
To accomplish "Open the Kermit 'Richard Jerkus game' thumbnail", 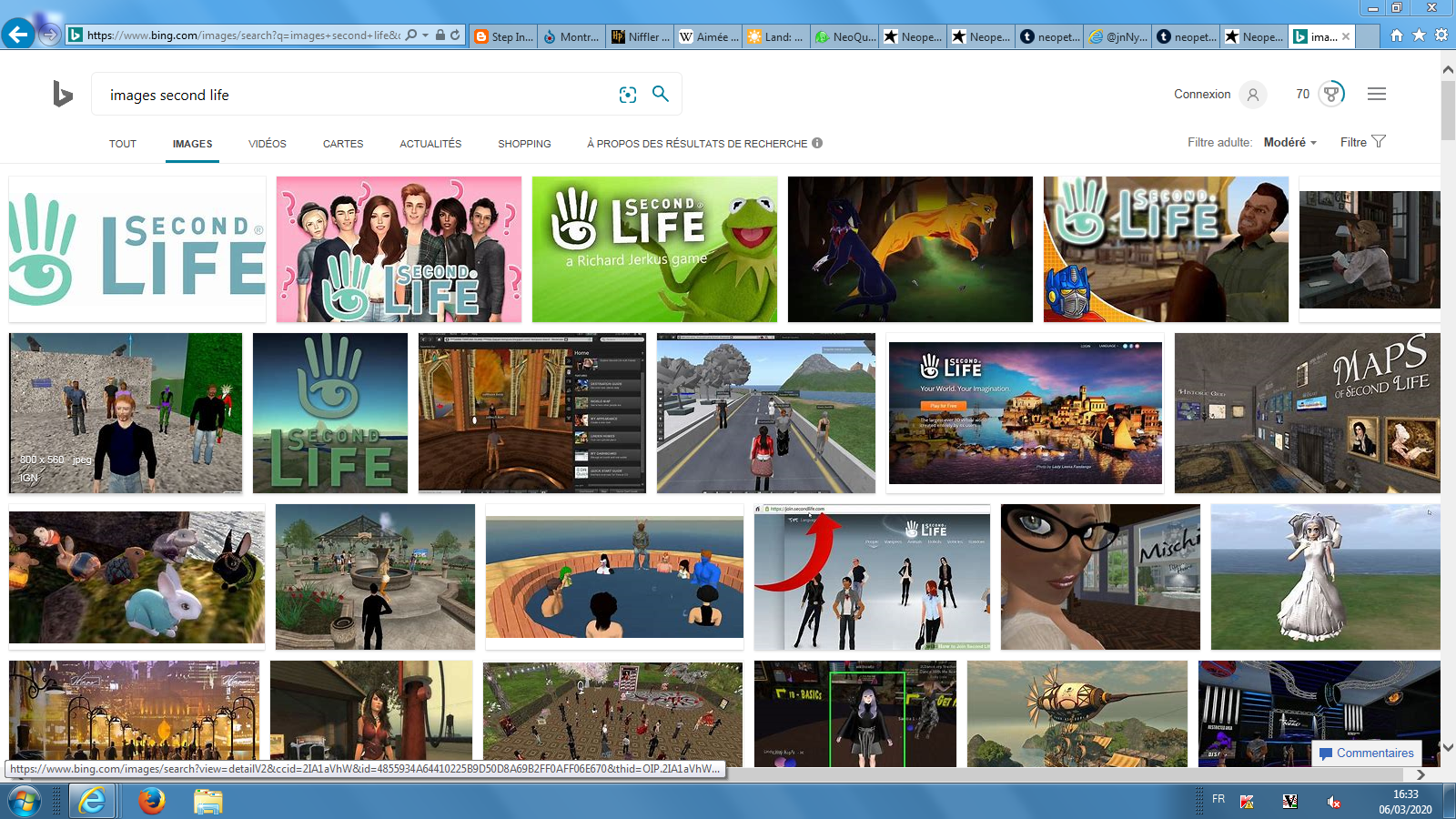I will (654, 249).
